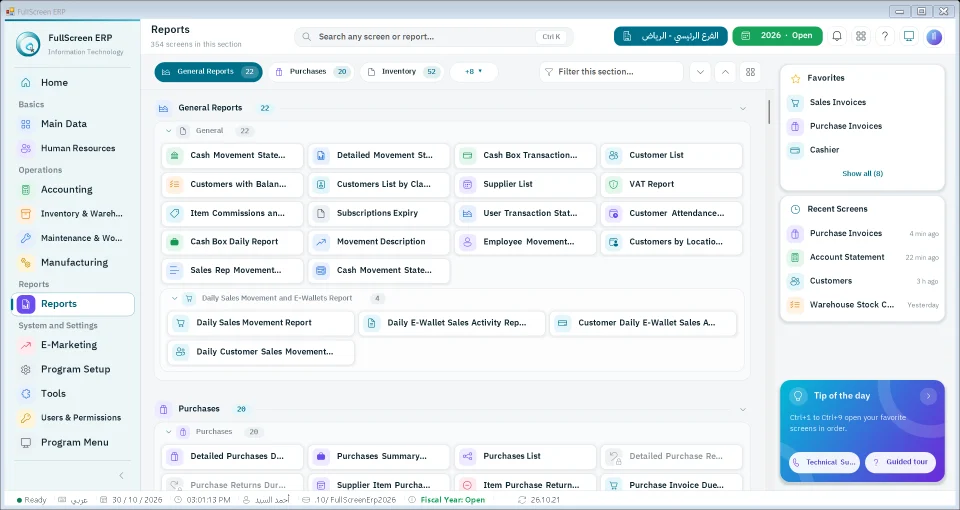The width and height of the screenshot is (960, 510).
Task: Open the +8 more categories dropdown
Action: coord(474,72)
